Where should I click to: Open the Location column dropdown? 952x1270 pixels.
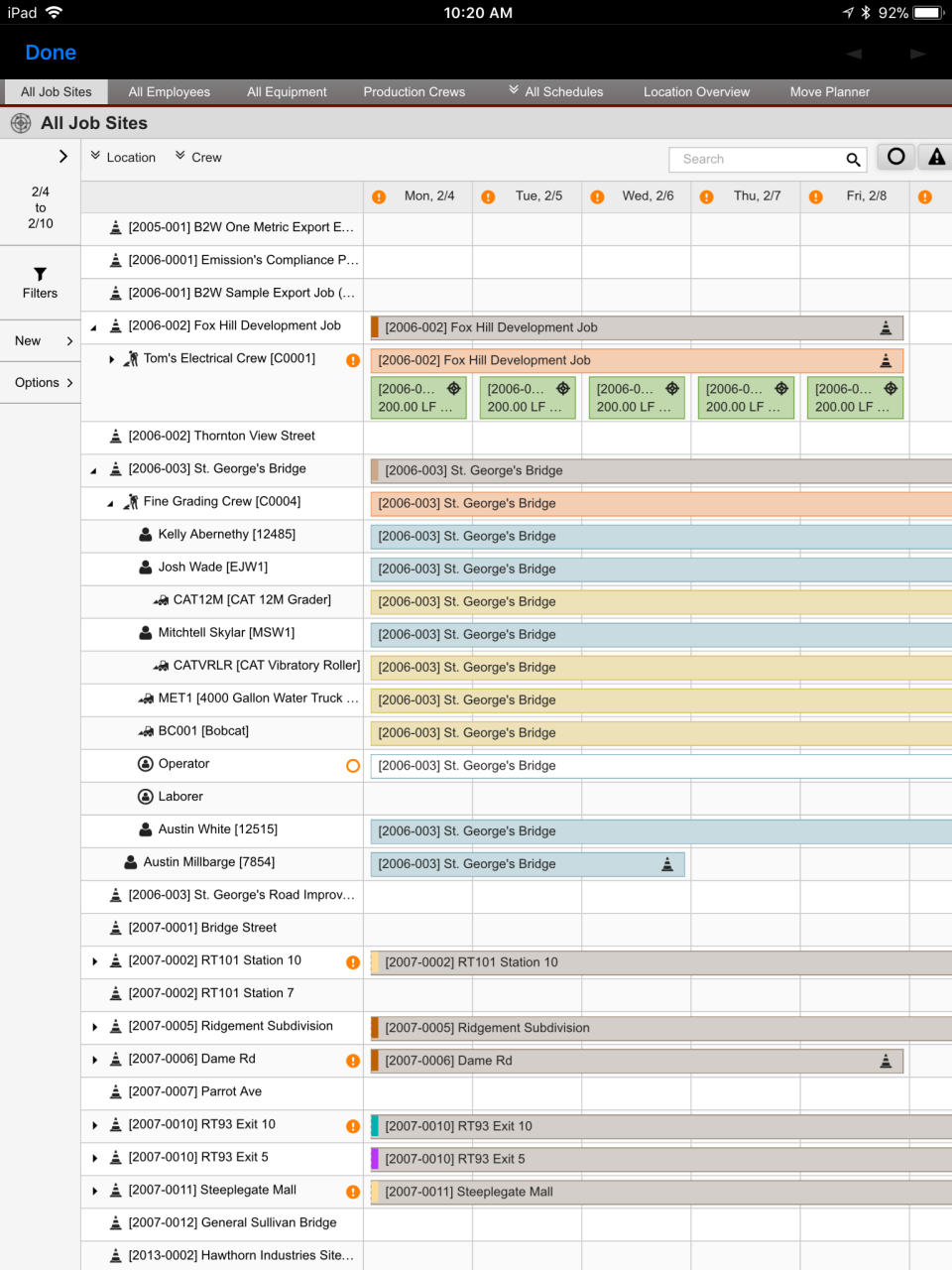coord(122,157)
